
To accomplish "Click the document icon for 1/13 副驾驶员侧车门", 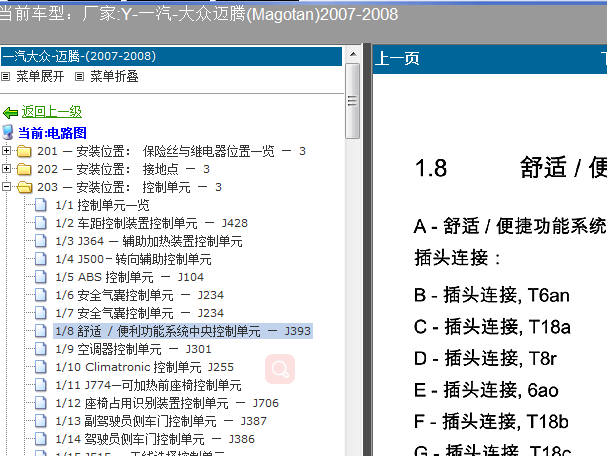I will tap(41, 421).
